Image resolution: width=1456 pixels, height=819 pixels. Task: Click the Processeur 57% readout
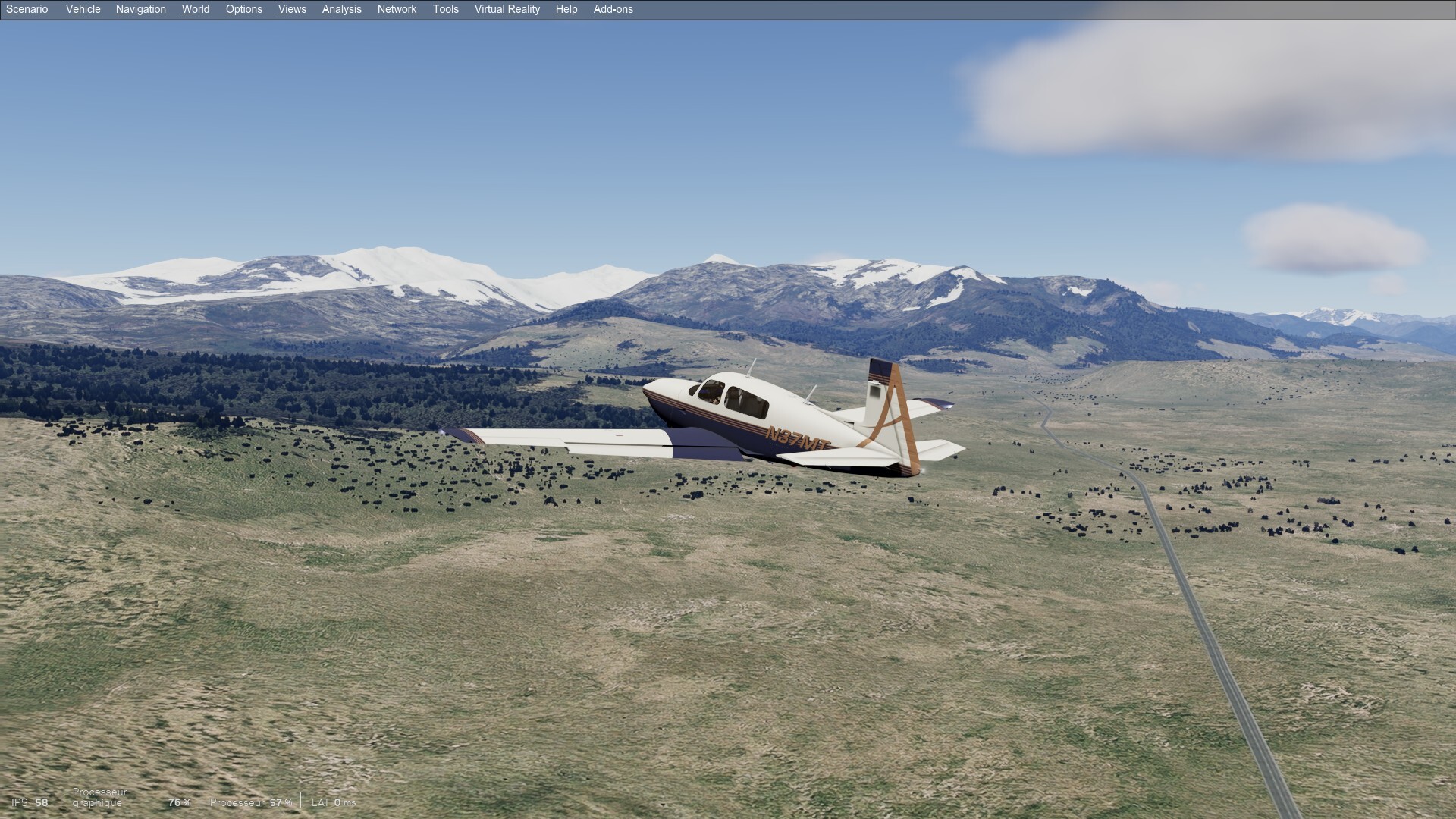click(x=250, y=802)
